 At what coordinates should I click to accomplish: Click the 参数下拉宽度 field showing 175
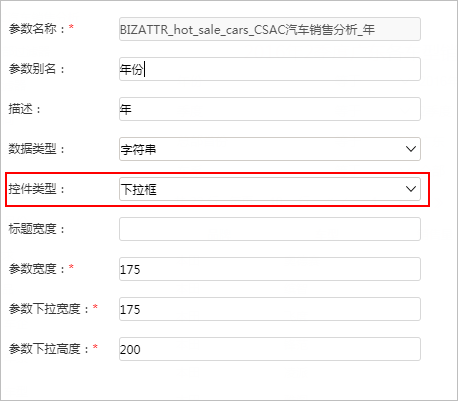click(270, 309)
